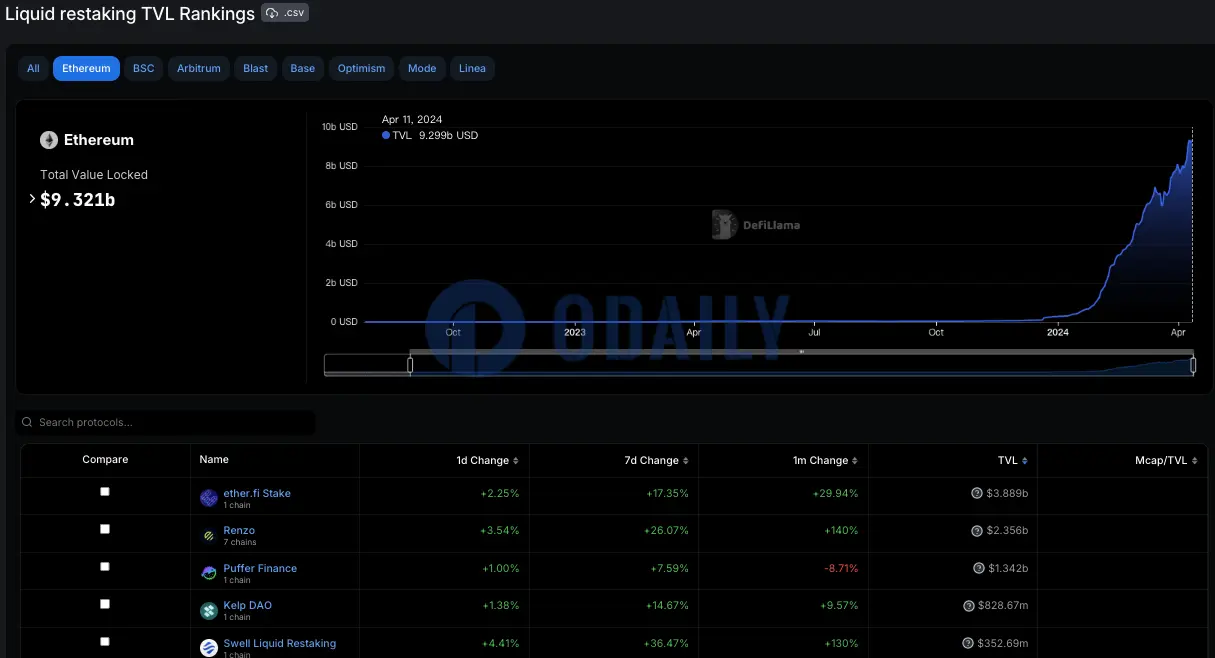Select the Ethereum chain tab
The image size is (1215, 658).
(86, 68)
